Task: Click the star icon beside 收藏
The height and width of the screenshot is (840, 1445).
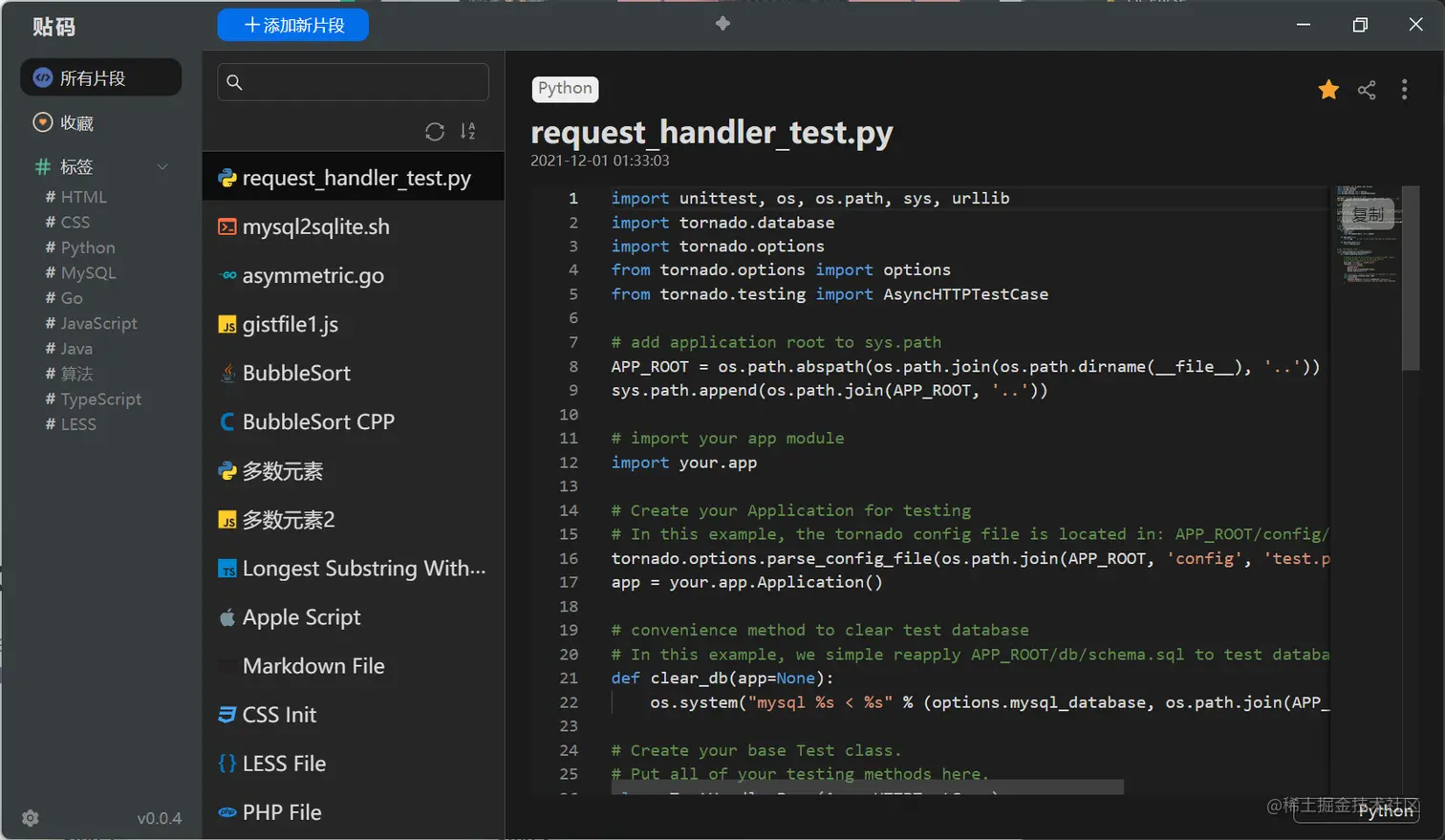Action: coord(42,122)
